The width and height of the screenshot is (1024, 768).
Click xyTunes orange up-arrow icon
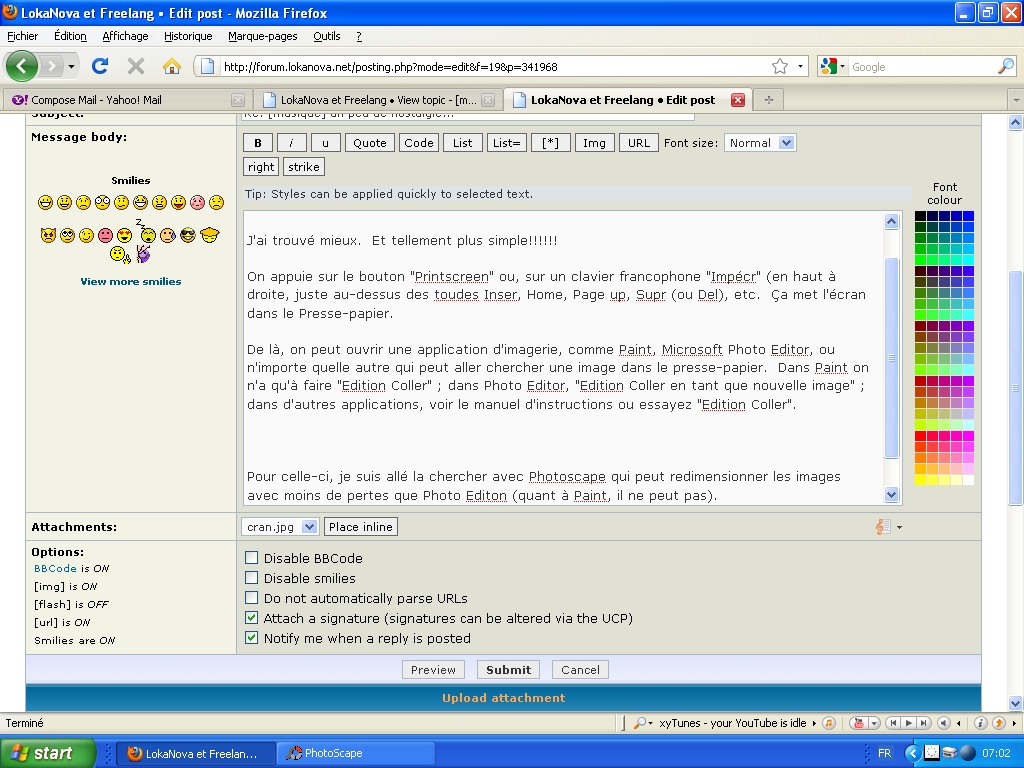pos(999,723)
